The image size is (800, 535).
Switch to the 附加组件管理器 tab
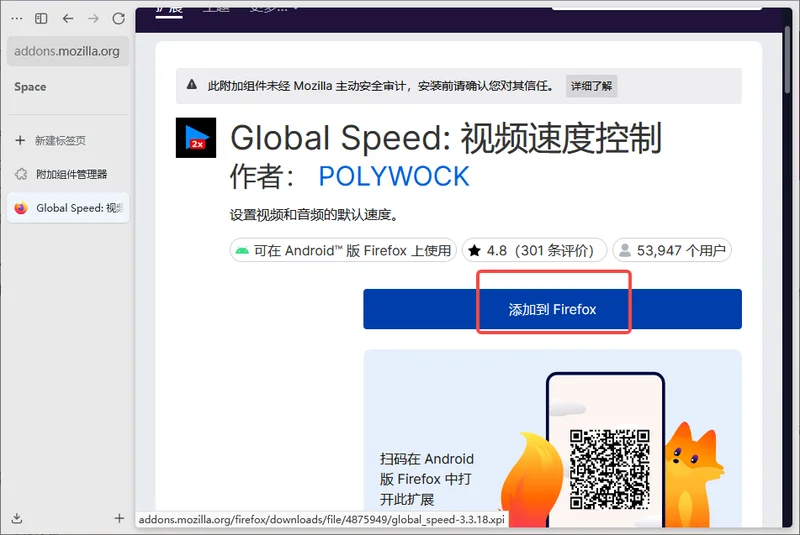68,174
